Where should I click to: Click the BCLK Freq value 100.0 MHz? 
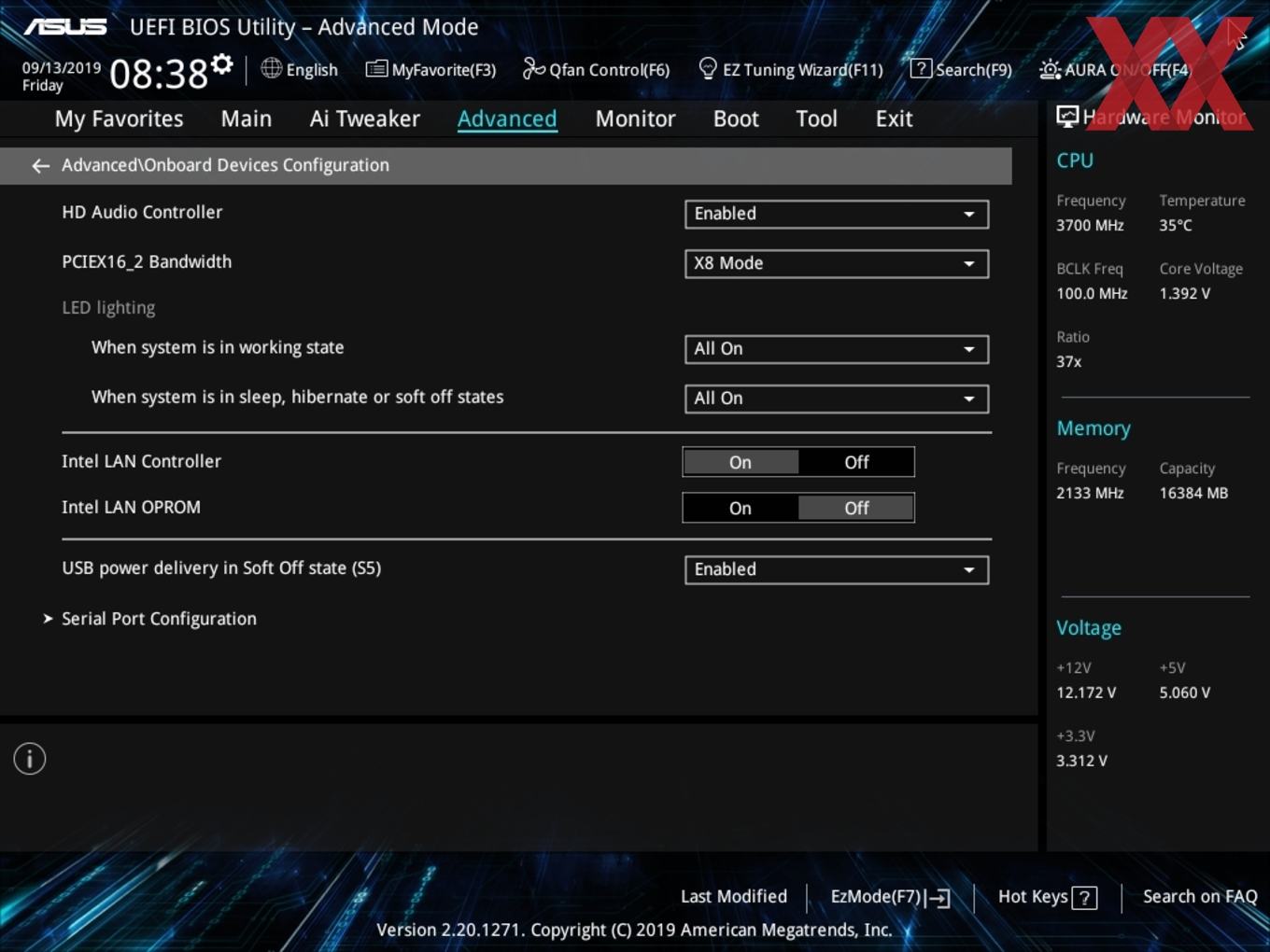(x=1092, y=293)
